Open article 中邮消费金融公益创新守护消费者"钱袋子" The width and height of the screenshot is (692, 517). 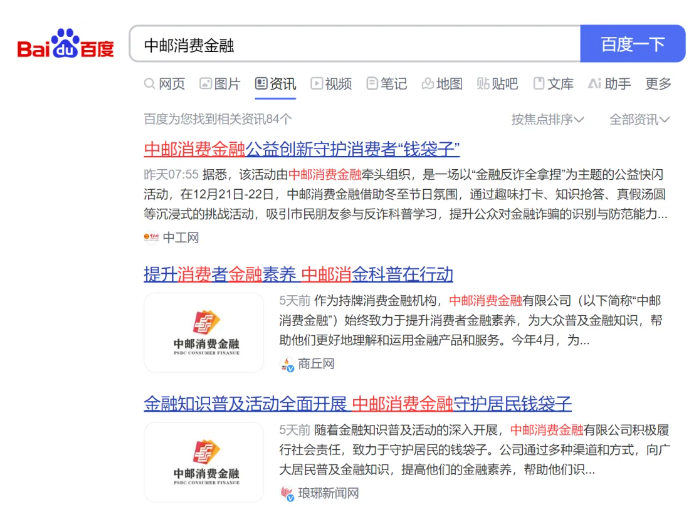tap(302, 149)
